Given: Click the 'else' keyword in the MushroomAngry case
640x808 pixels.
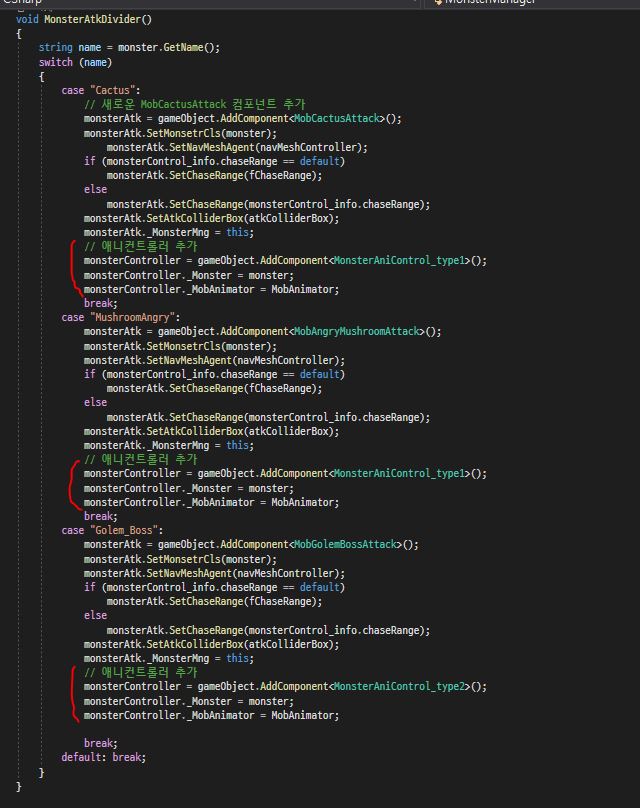Looking at the screenshot, I should pyautogui.click(x=95, y=402).
